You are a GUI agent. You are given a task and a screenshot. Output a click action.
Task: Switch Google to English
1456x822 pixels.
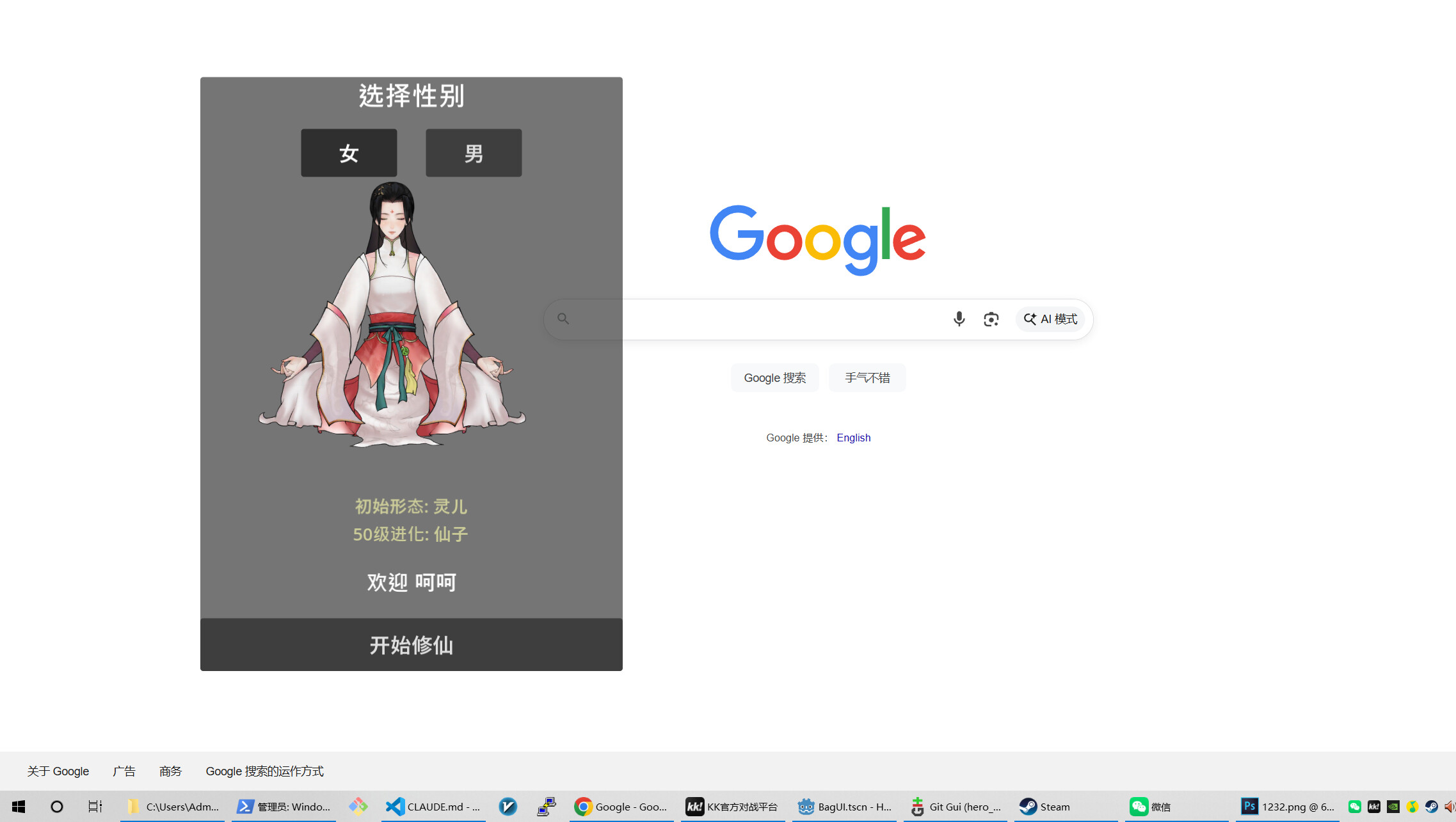(x=853, y=438)
